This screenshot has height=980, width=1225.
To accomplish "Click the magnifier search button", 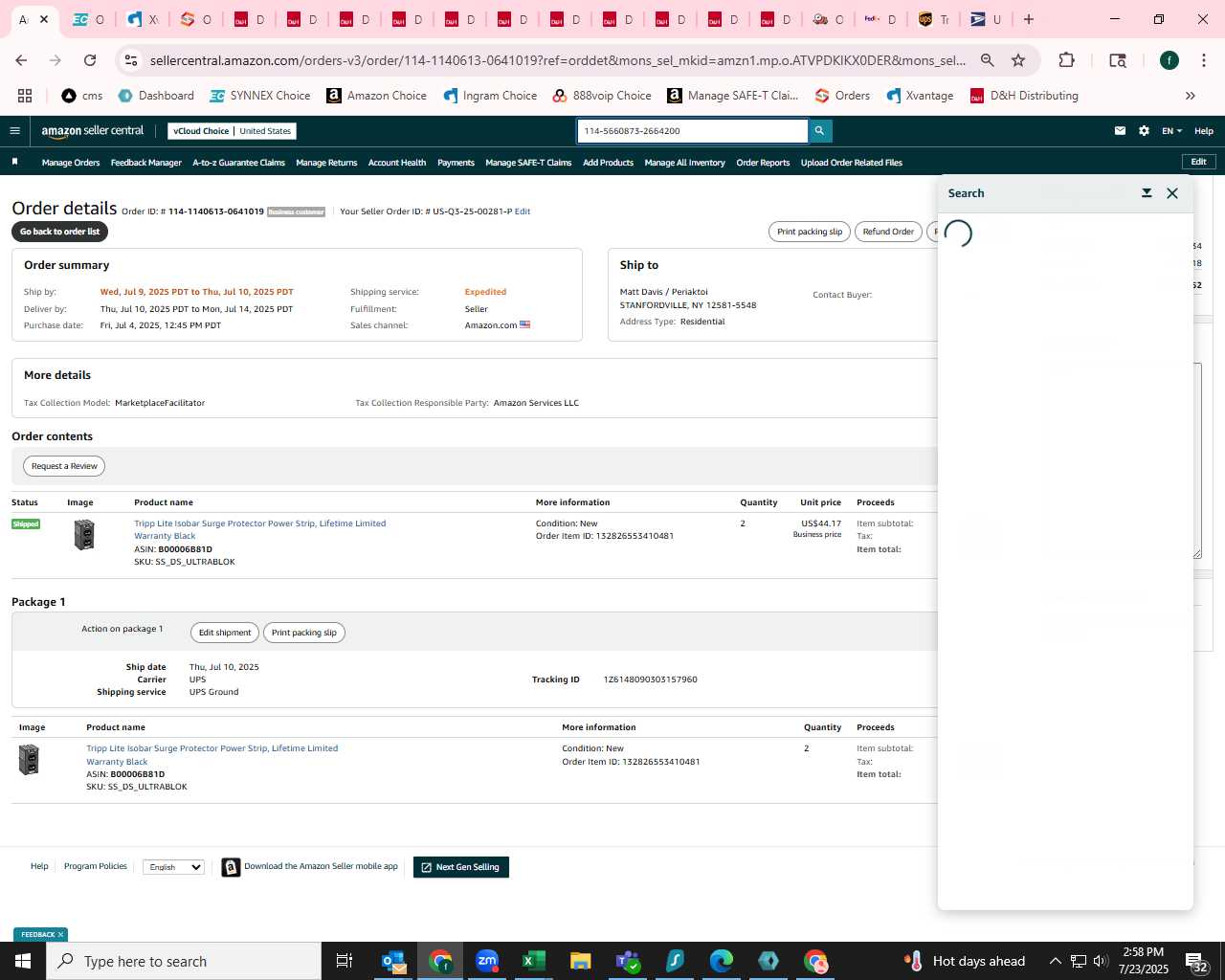I will click(819, 131).
